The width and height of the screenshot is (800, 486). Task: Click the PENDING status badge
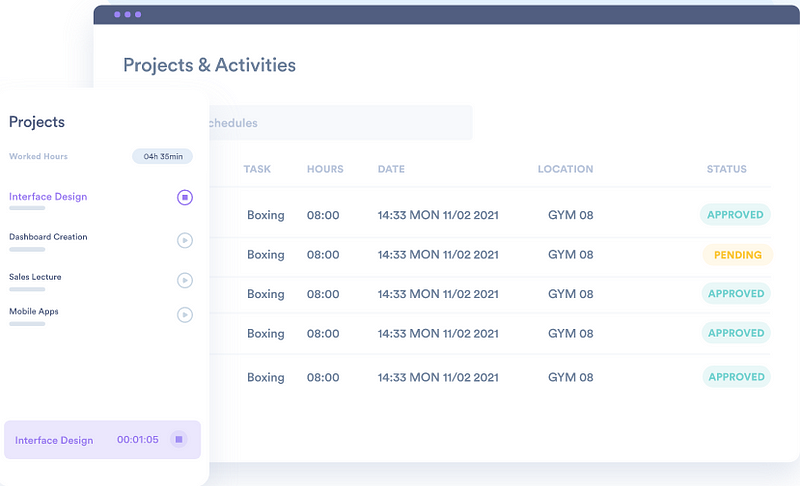738,254
